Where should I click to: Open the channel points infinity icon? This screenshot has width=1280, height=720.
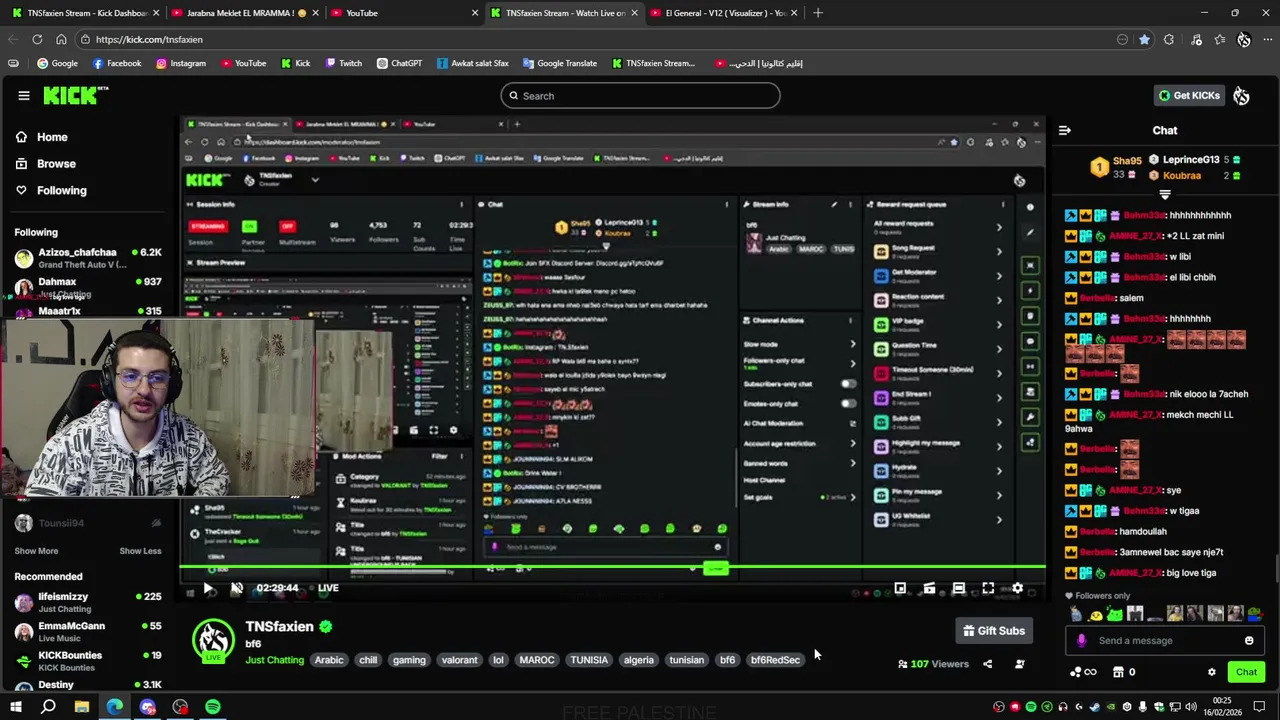tap(1083, 672)
